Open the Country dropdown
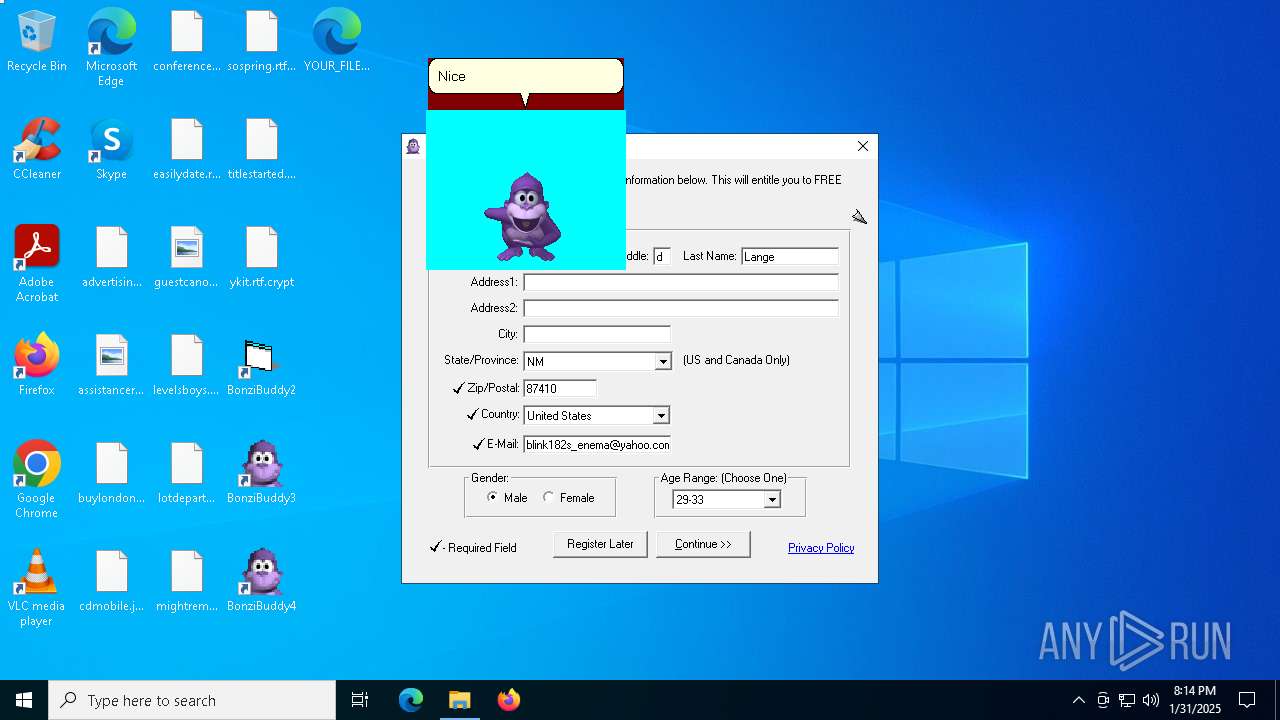The height and width of the screenshot is (720, 1280). (660, 416)
